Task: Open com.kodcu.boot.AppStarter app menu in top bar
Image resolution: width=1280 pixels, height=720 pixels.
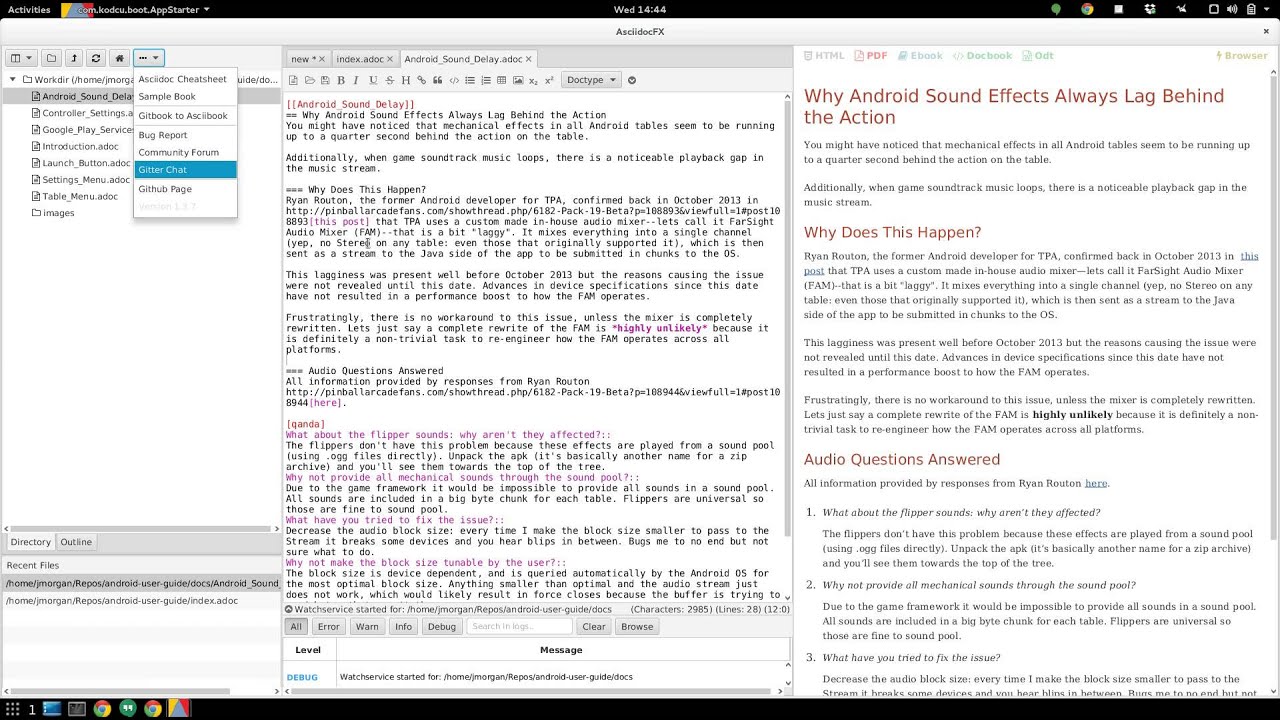Action: [x=135, y=9]
